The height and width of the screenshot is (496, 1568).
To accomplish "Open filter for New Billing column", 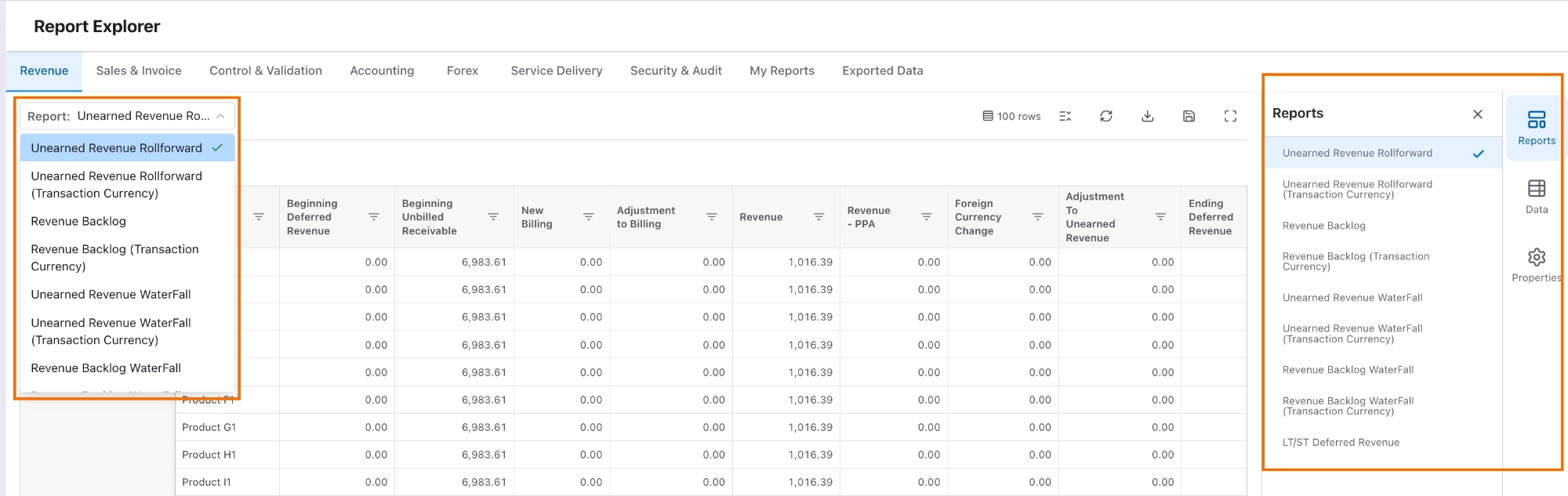I will coord(588,217).
